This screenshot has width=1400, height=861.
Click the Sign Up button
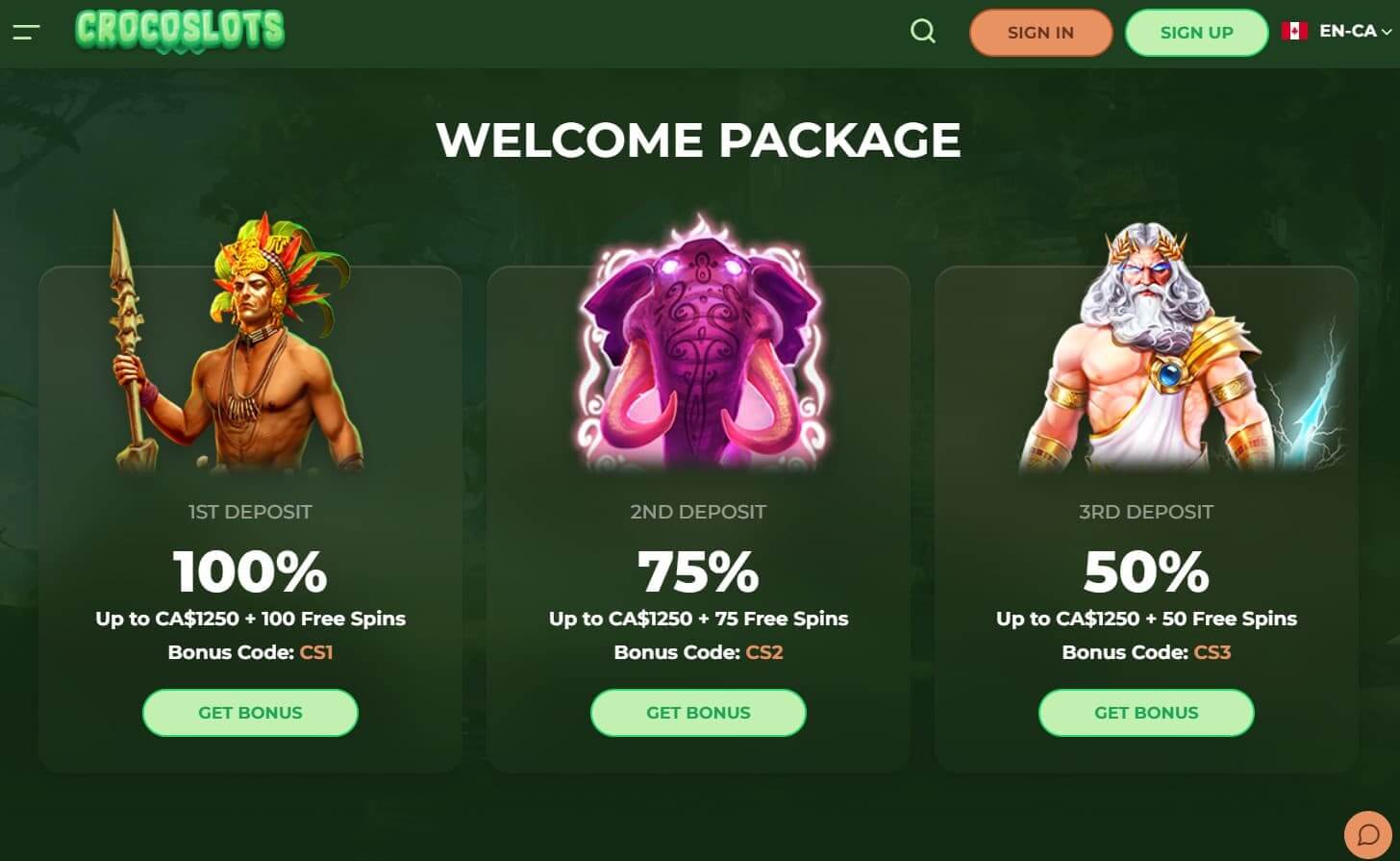click(1196, 33)
